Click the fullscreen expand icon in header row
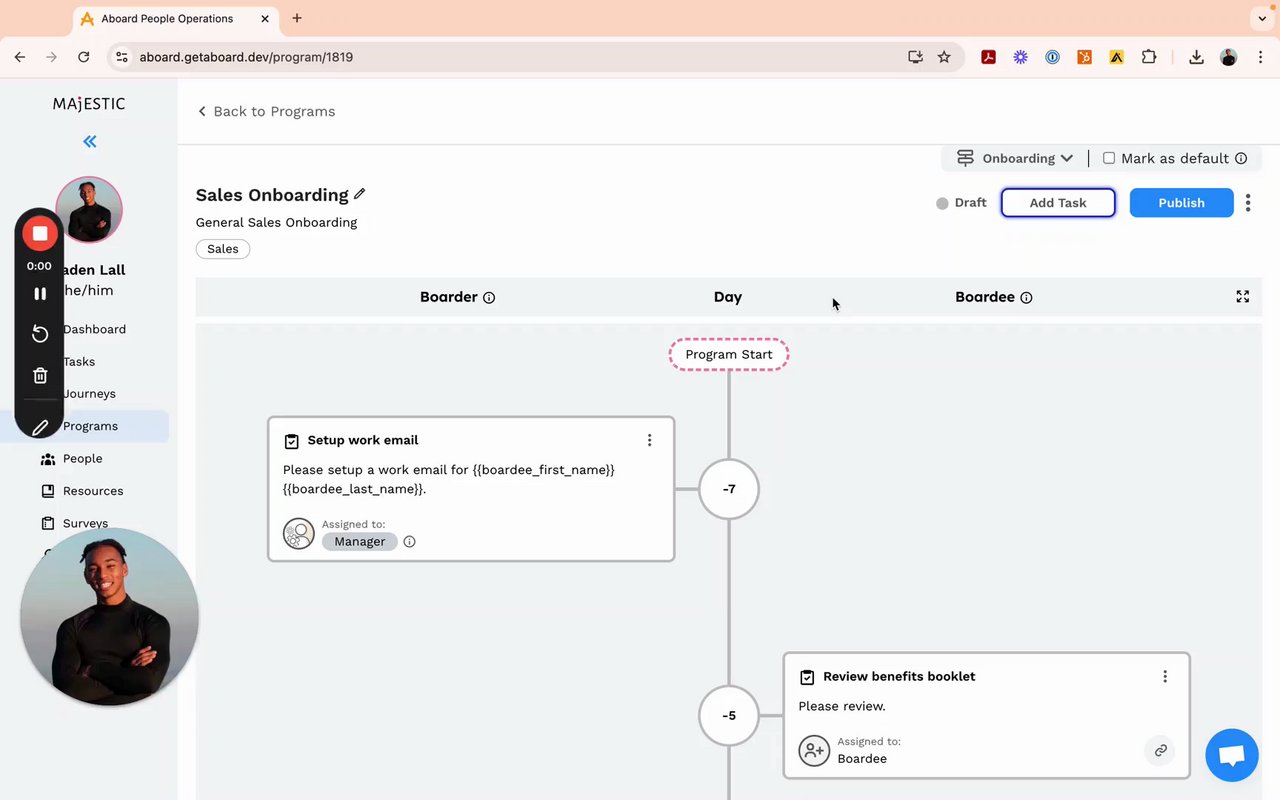The image size is (1280, 800). (1242, 297)
